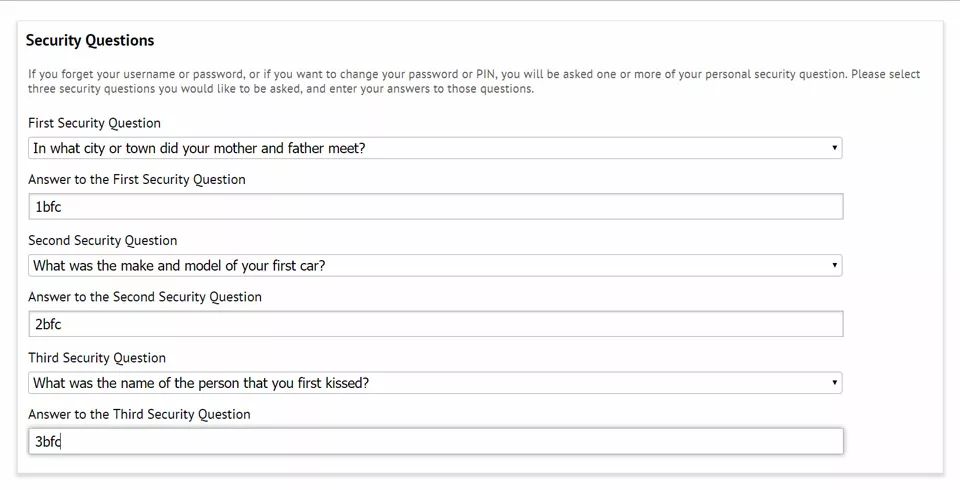Image resolution: width=960 pixels, height=490 pixels.
Task: Click the "Second Security Question" label
Action: [102, 241]
